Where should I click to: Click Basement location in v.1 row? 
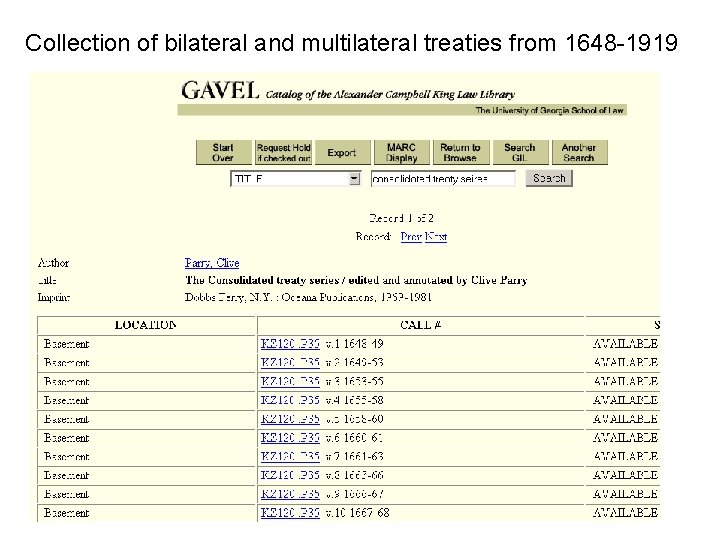point(67,344)
